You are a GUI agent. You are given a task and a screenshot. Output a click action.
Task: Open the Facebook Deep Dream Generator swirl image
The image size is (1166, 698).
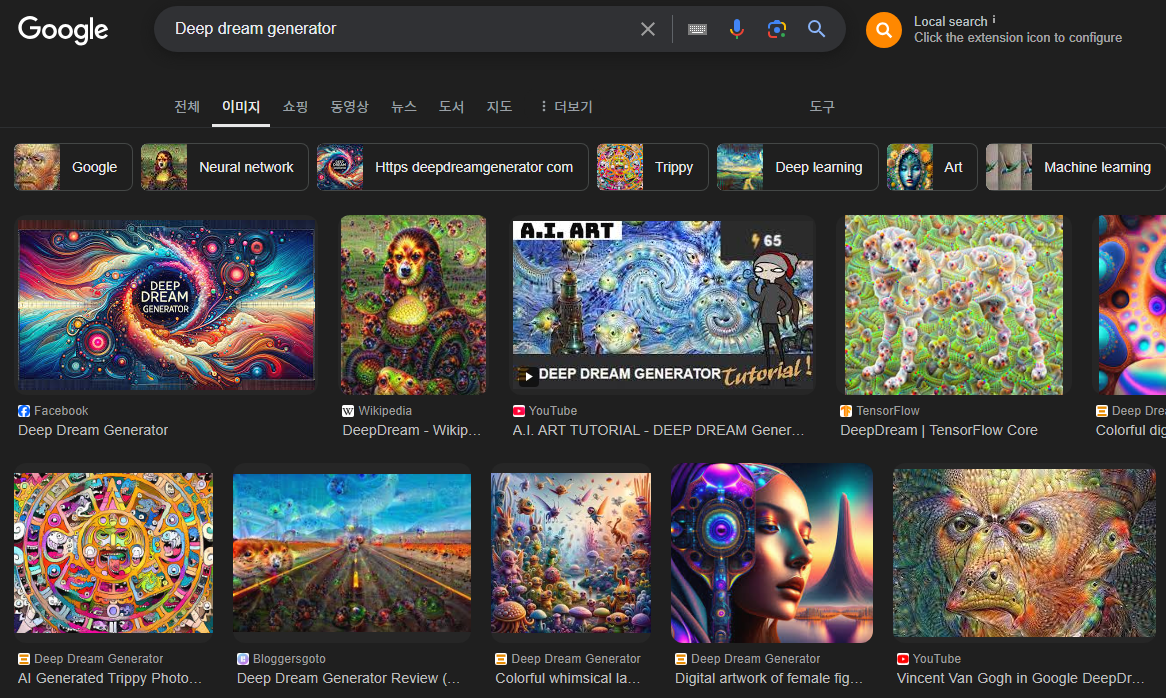(x=166, y=305)
